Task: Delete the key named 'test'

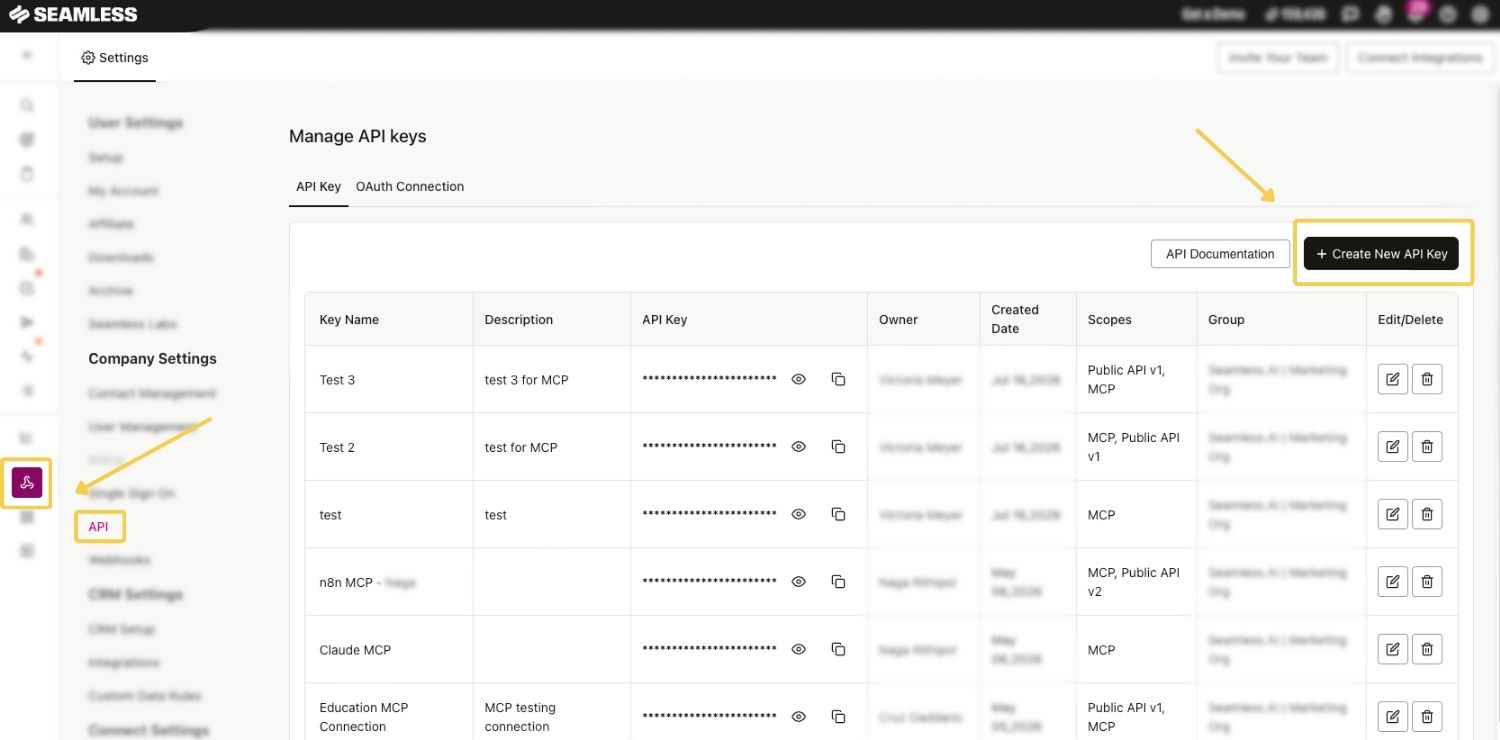Action: pos(1427,514)
